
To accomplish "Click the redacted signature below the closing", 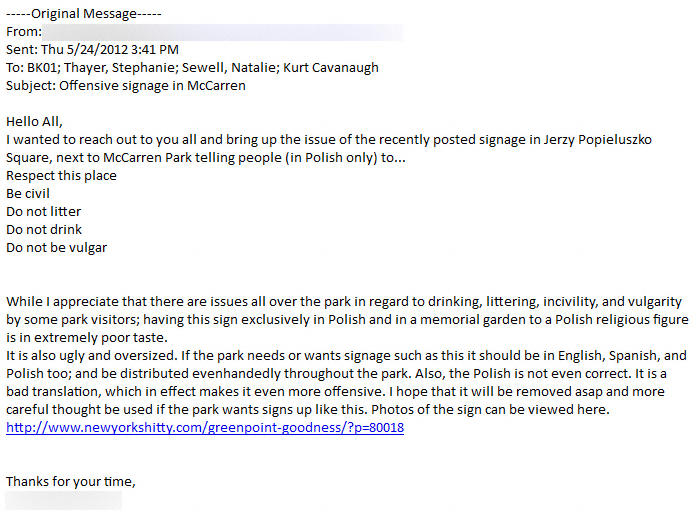I will pyautogui.click(x=64, y=500).
